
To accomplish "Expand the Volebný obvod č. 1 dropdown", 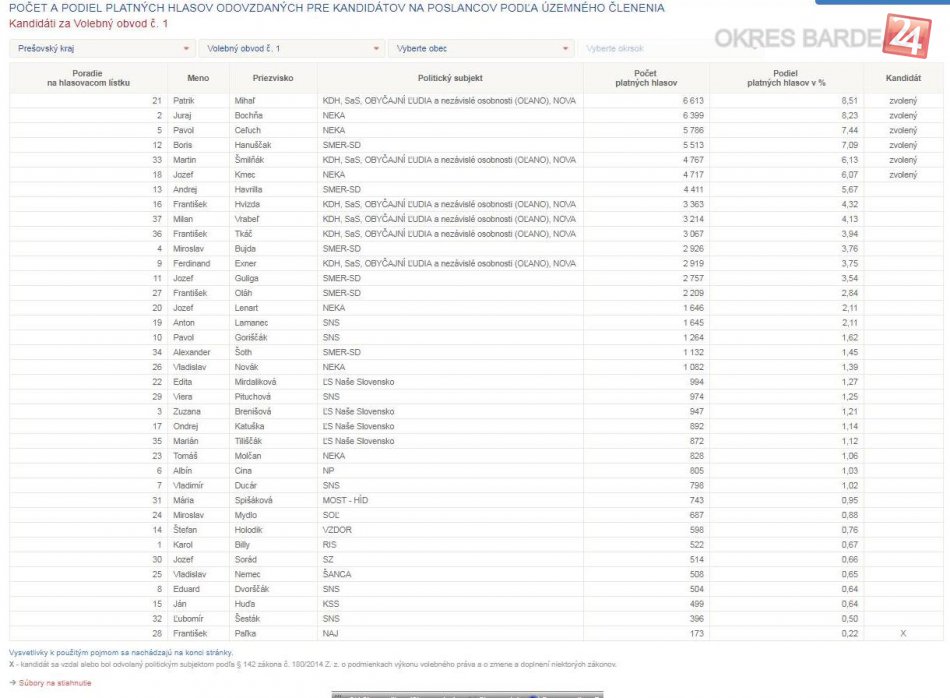I will [x=291, y=48].
